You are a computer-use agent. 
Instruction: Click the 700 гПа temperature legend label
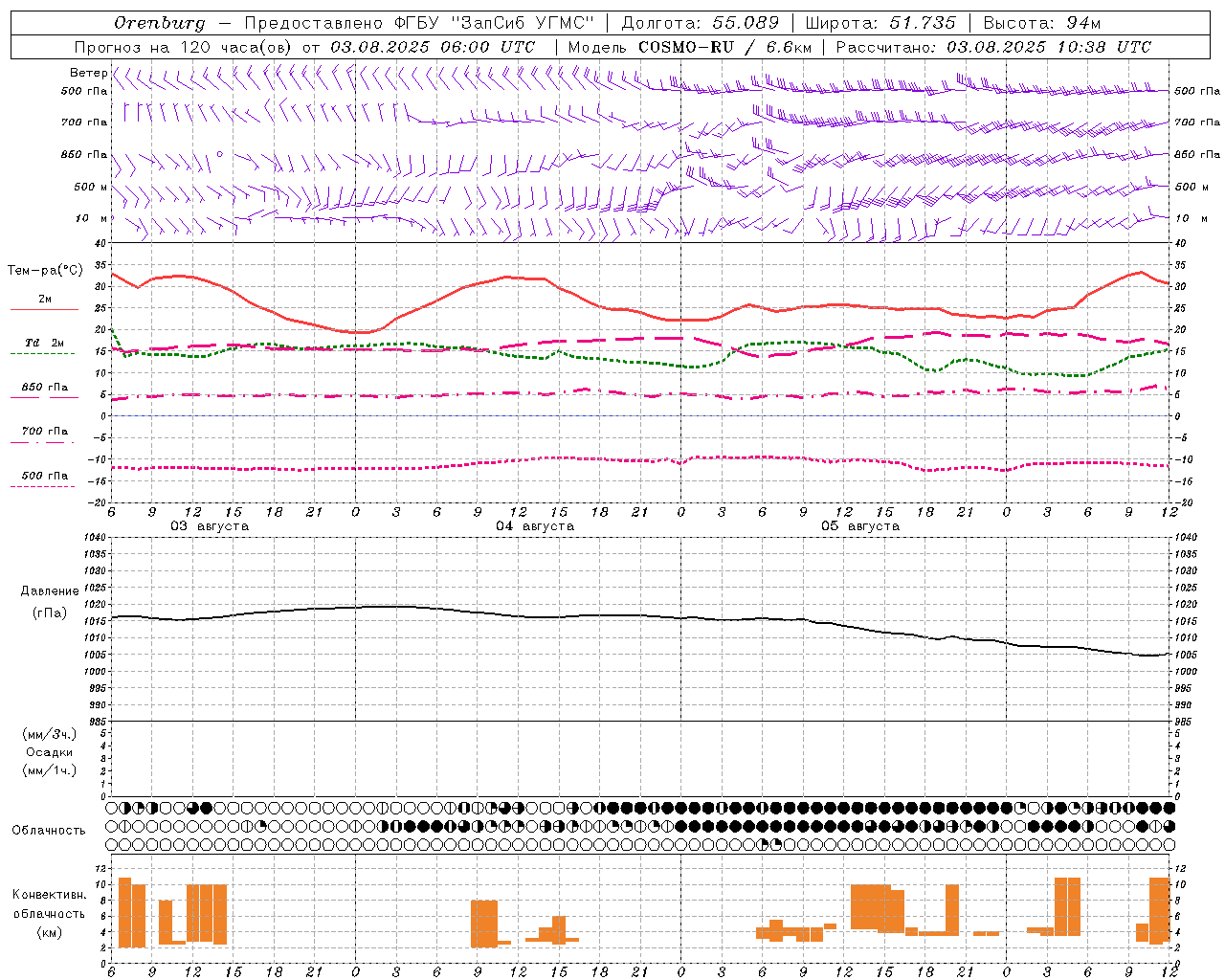(45, 432)
